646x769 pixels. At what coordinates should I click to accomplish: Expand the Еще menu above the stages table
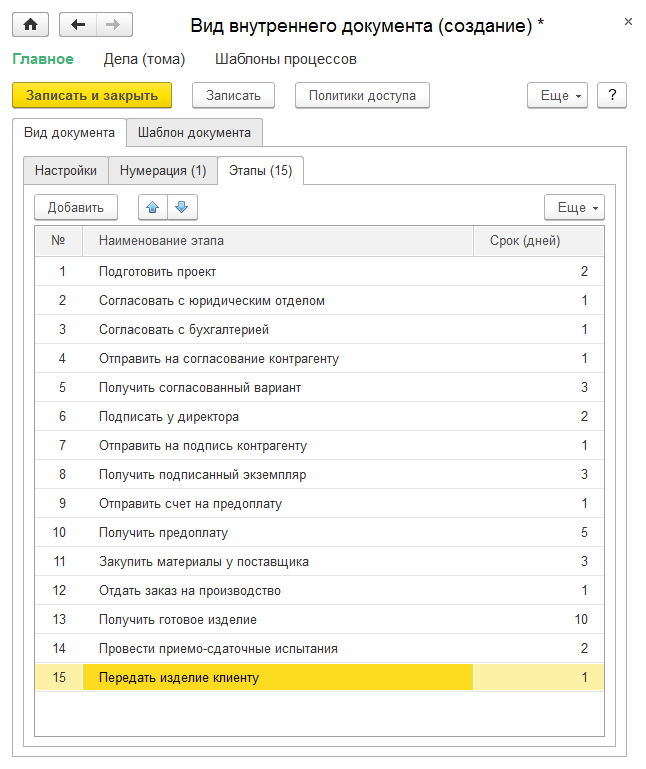click(x=573, y=207)
